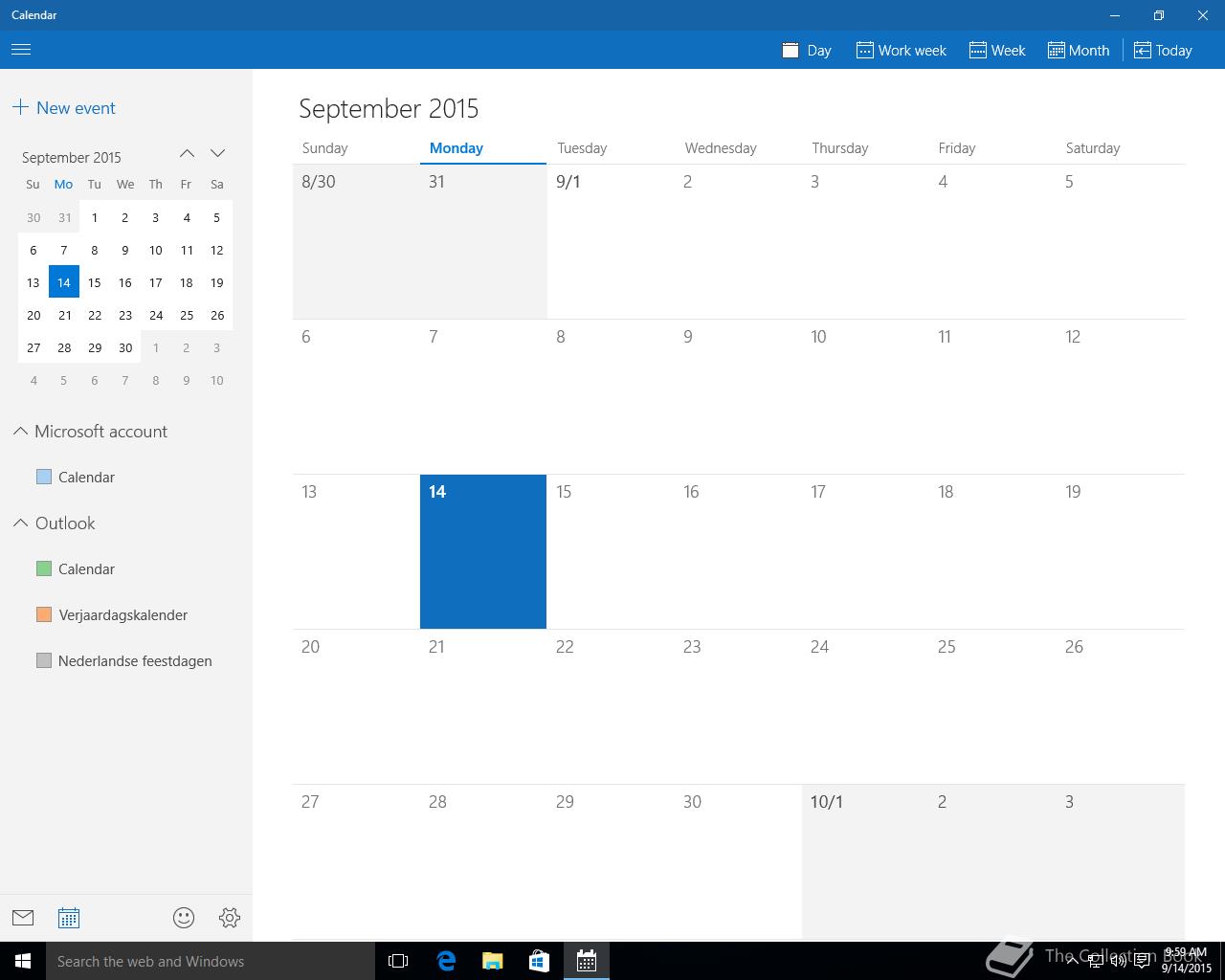Open volume control in system tray
This screenshot has height=980, width=1225.
pos(1118,961)
